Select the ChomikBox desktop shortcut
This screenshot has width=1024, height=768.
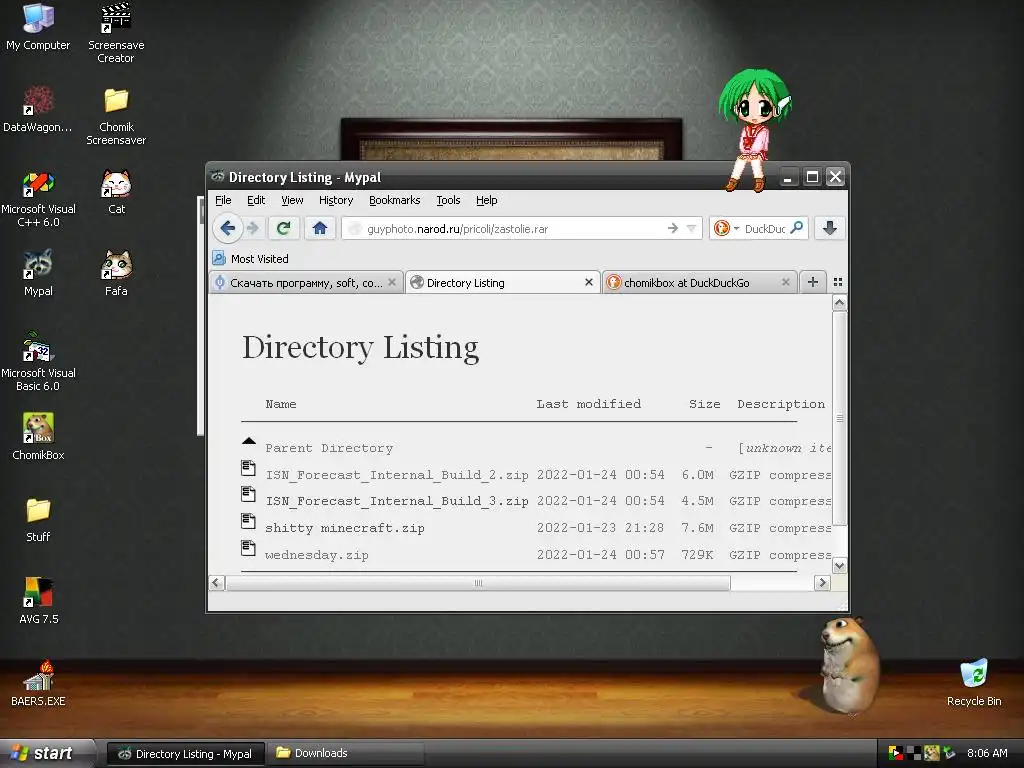coord(38,436)
